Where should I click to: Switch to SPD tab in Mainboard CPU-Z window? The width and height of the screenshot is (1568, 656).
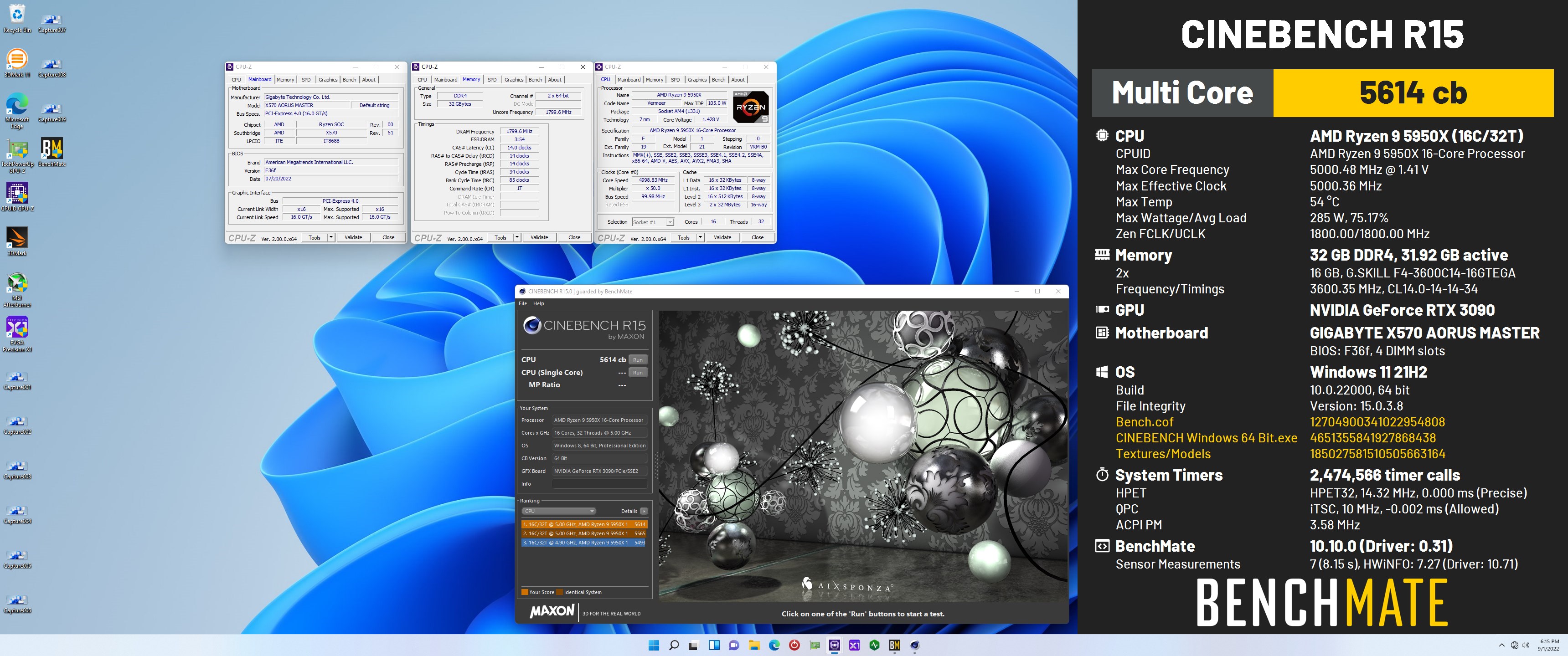(306, 80)
